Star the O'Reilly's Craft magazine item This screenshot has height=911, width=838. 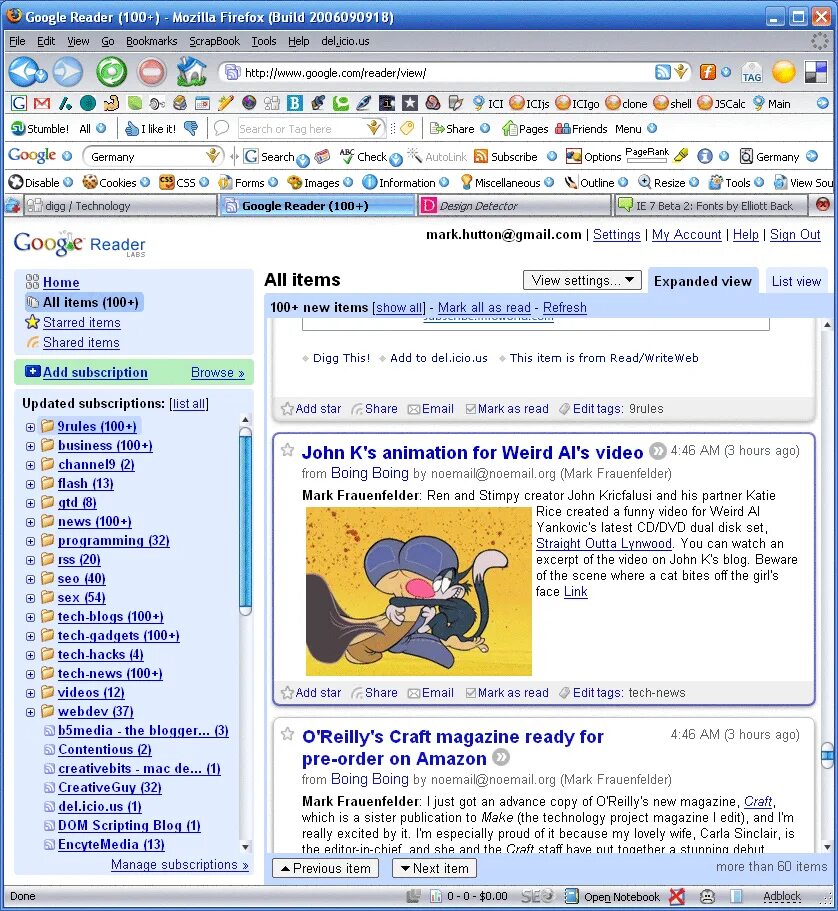pos(287,734)
